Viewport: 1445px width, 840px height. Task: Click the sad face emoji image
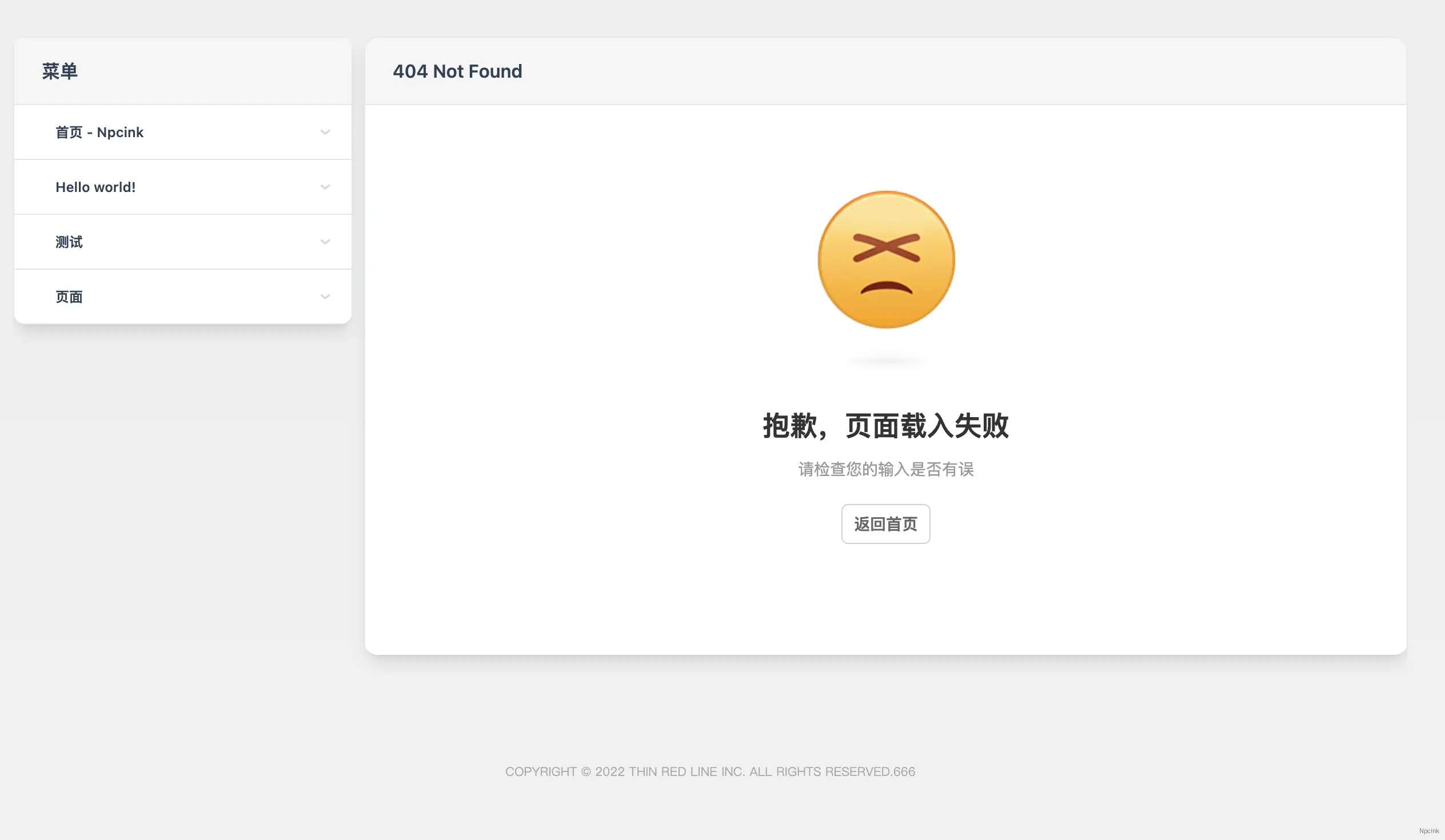tap(885, 259)
